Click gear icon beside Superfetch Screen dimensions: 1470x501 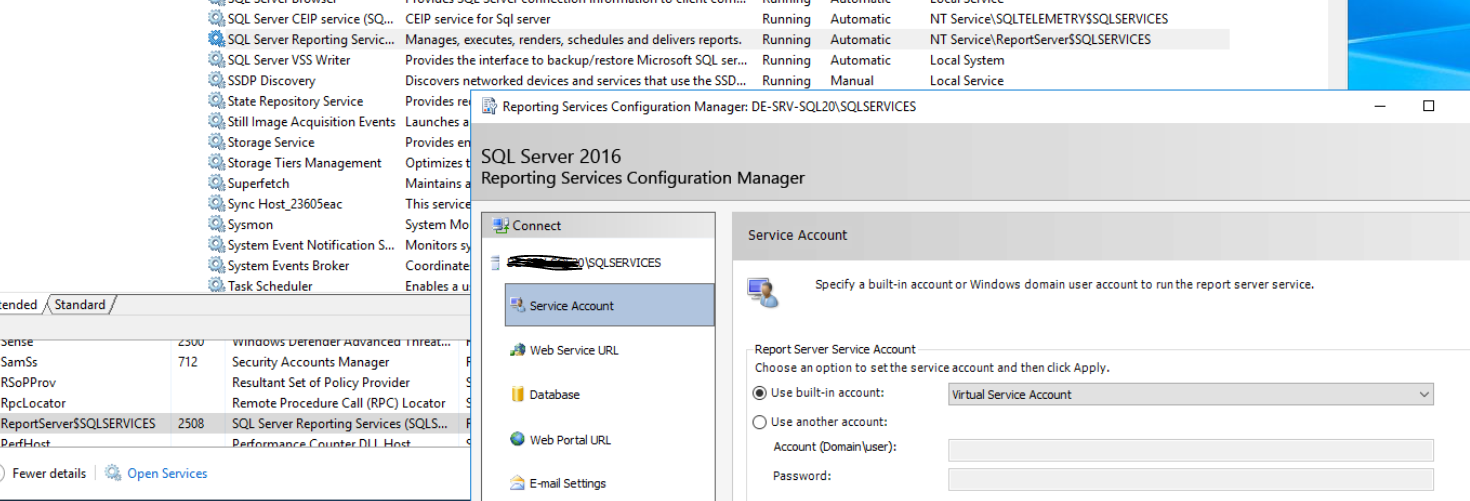click(x=216, y=183)
